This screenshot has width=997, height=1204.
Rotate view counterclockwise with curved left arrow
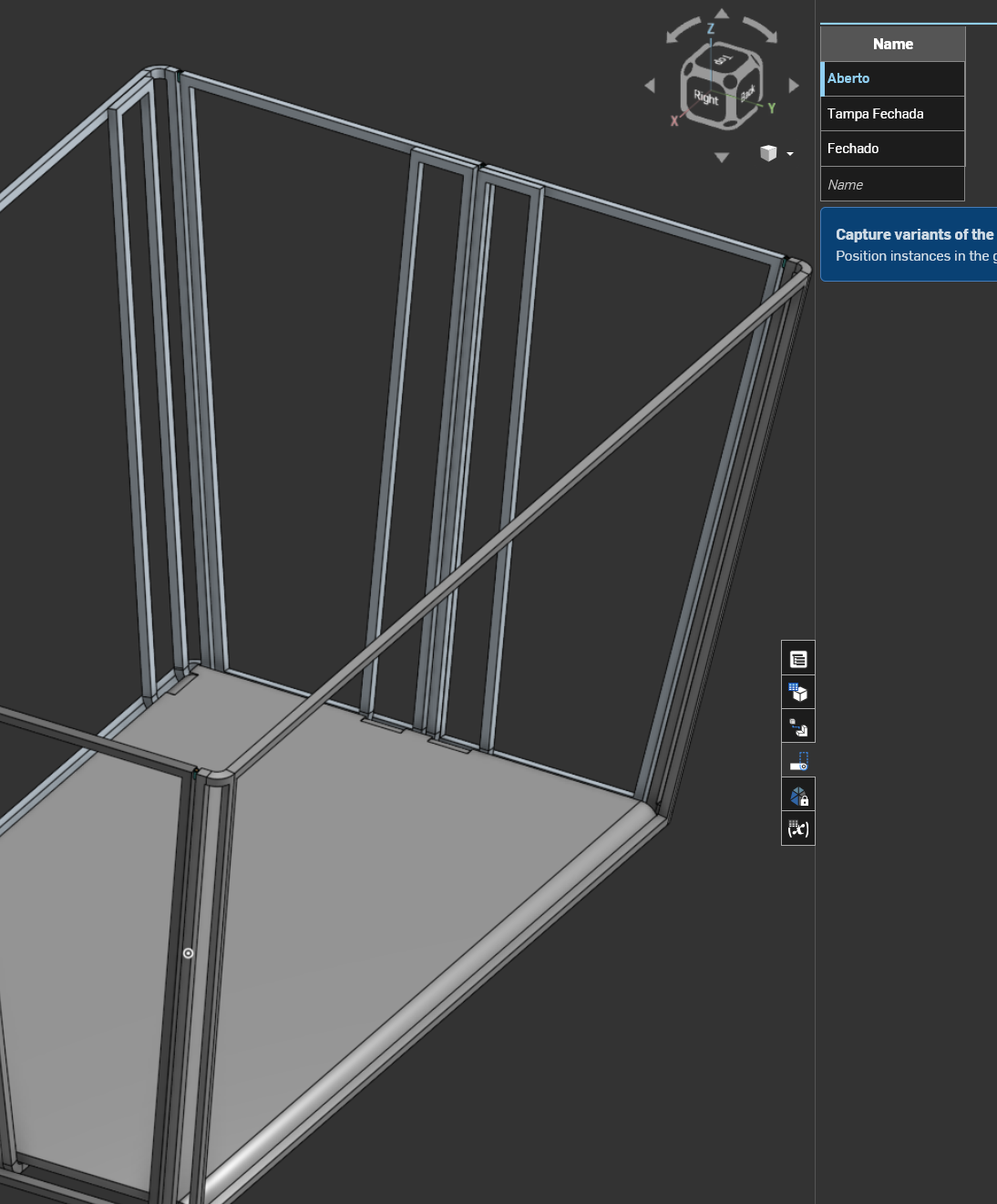pos(683,30)
